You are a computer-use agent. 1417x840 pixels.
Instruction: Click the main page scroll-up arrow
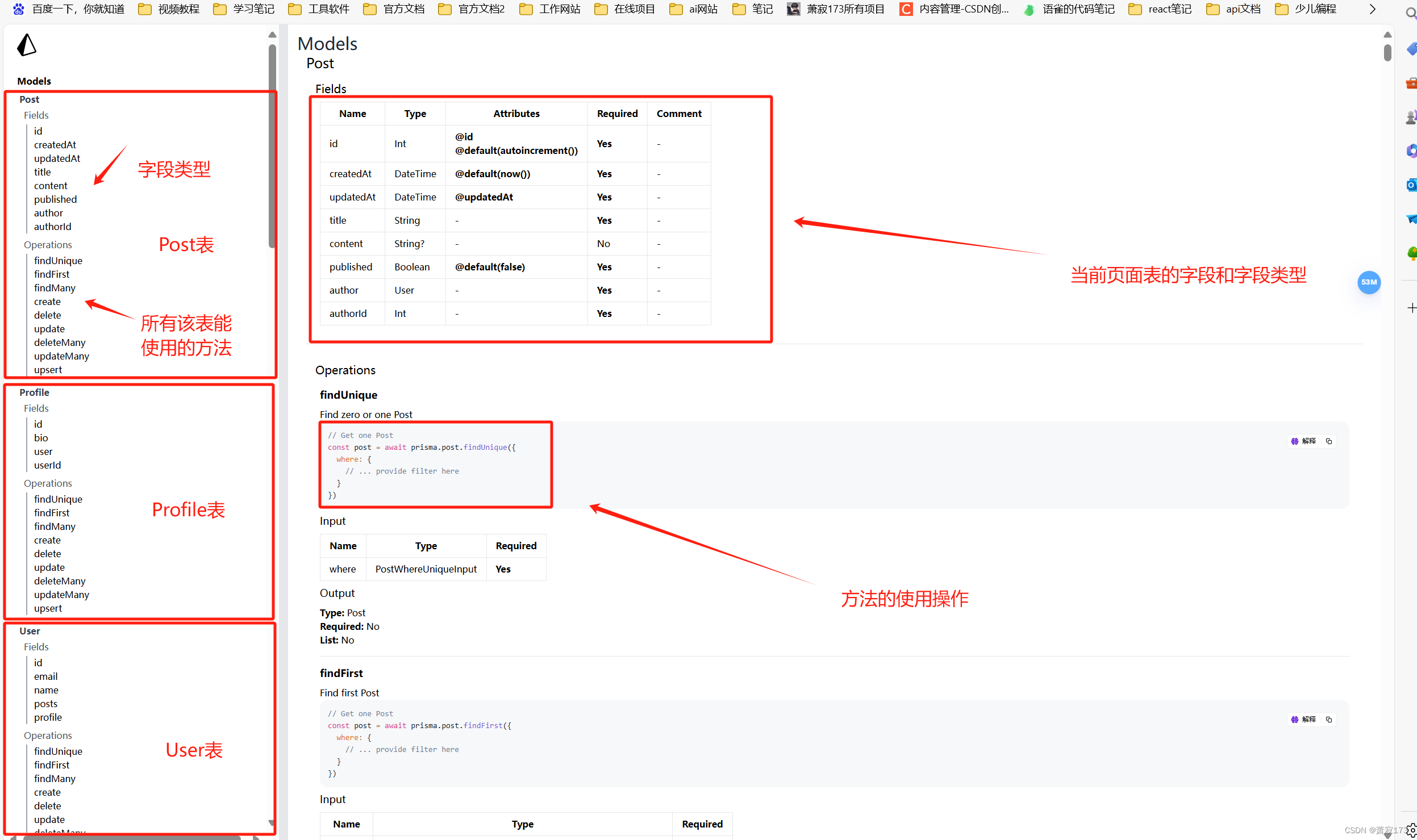(1387, 35)
